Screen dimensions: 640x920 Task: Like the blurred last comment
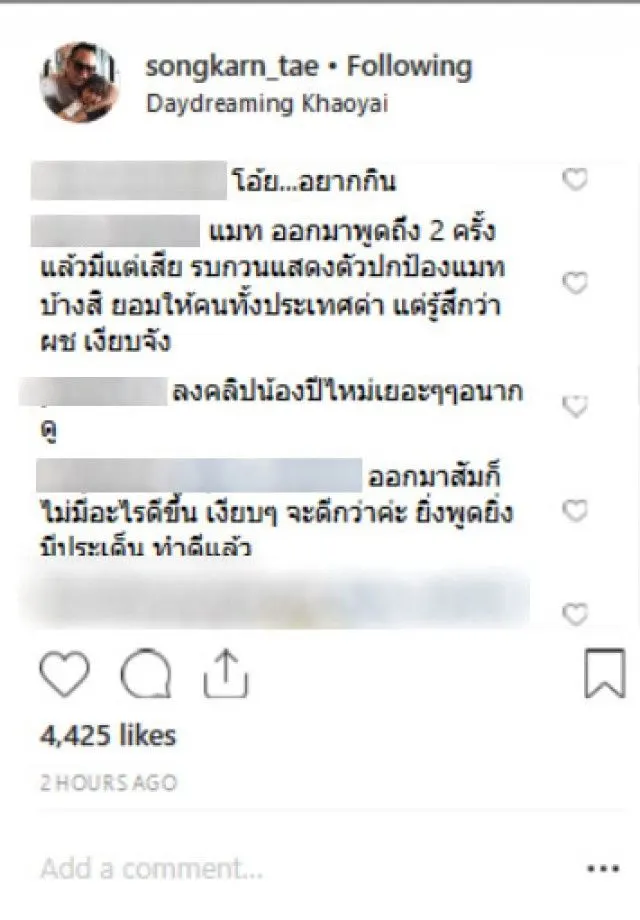575,614
